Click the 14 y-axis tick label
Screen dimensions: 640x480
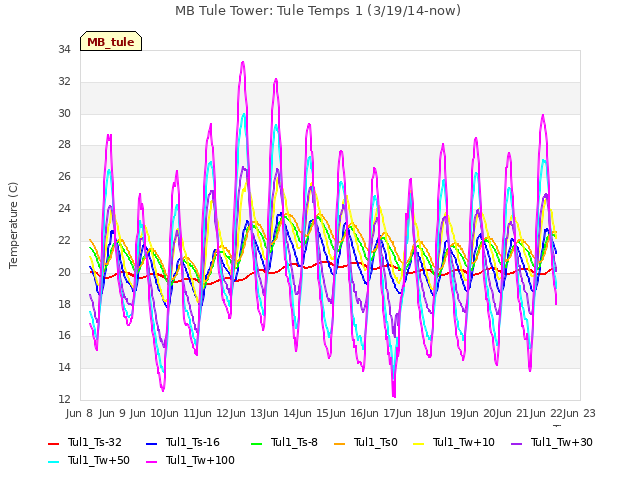(64, 367)
